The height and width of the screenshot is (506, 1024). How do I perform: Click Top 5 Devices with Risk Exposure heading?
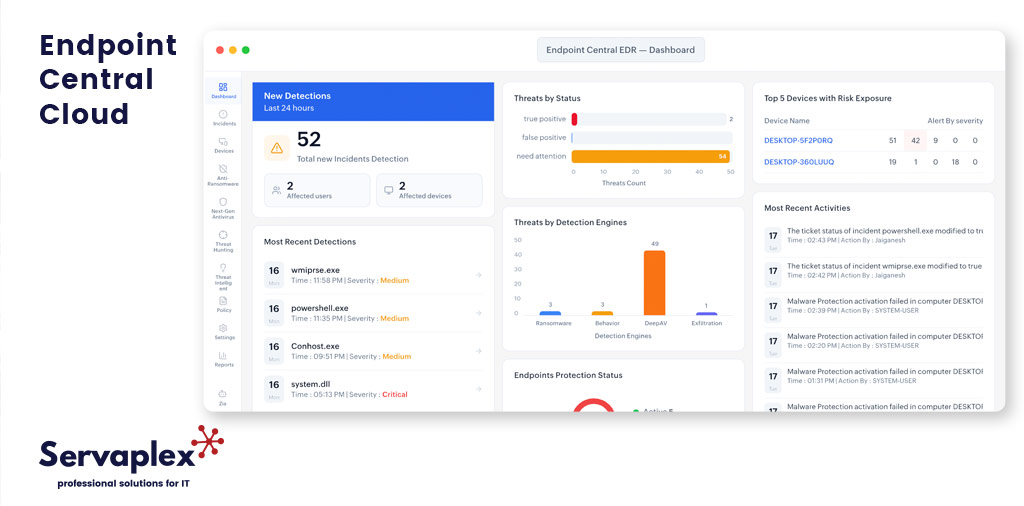click(827, 99)
